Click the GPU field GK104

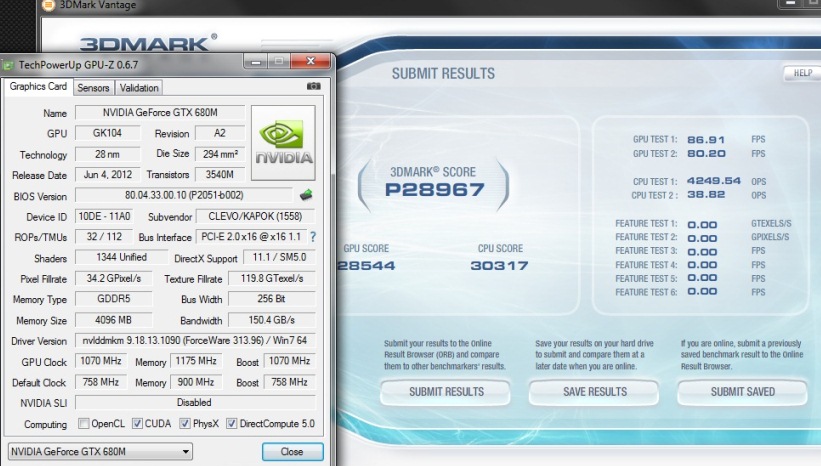tap(107, 133)
